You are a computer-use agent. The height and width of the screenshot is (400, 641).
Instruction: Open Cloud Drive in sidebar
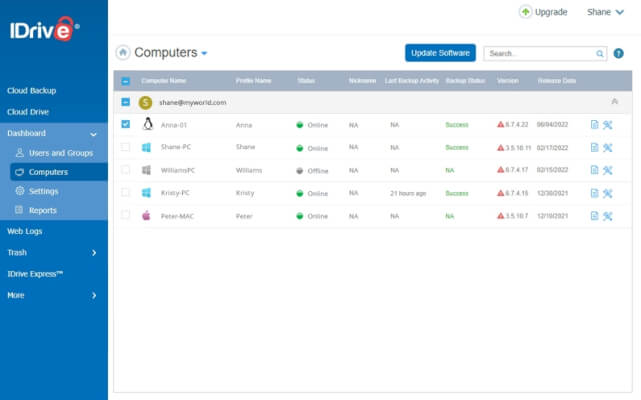[28, 112]
